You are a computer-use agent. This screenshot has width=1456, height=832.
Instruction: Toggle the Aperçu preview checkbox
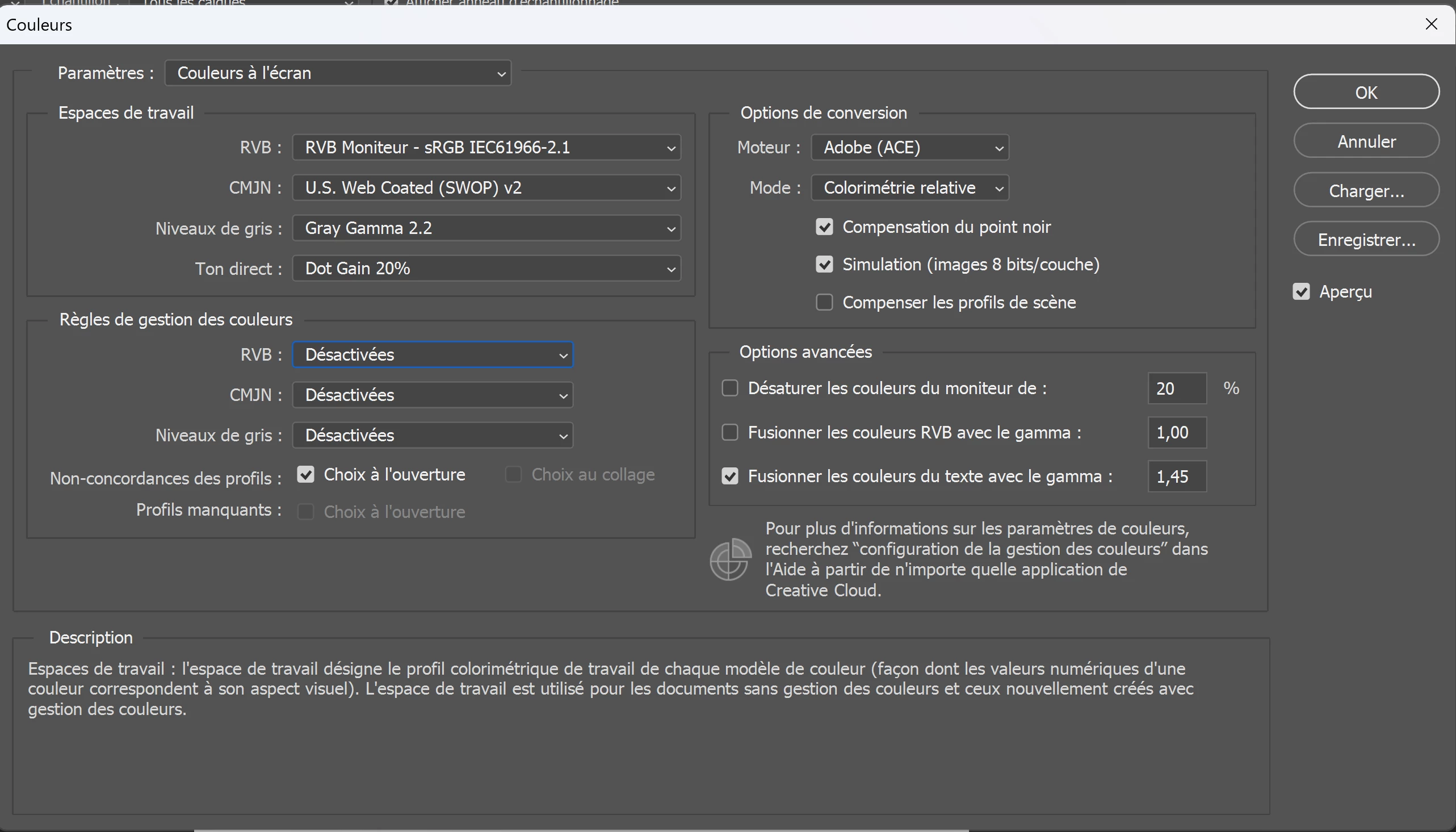click(x=1300, y=292)
